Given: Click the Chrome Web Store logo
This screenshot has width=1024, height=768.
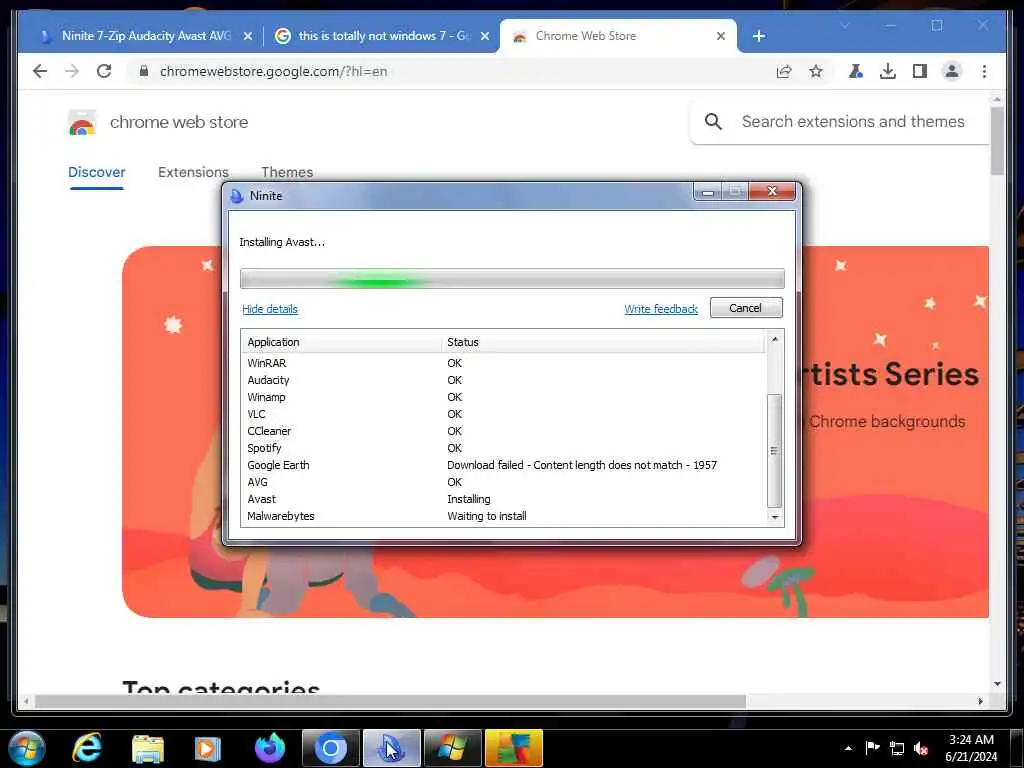Looking at the screenshot, I should [82, 122].
